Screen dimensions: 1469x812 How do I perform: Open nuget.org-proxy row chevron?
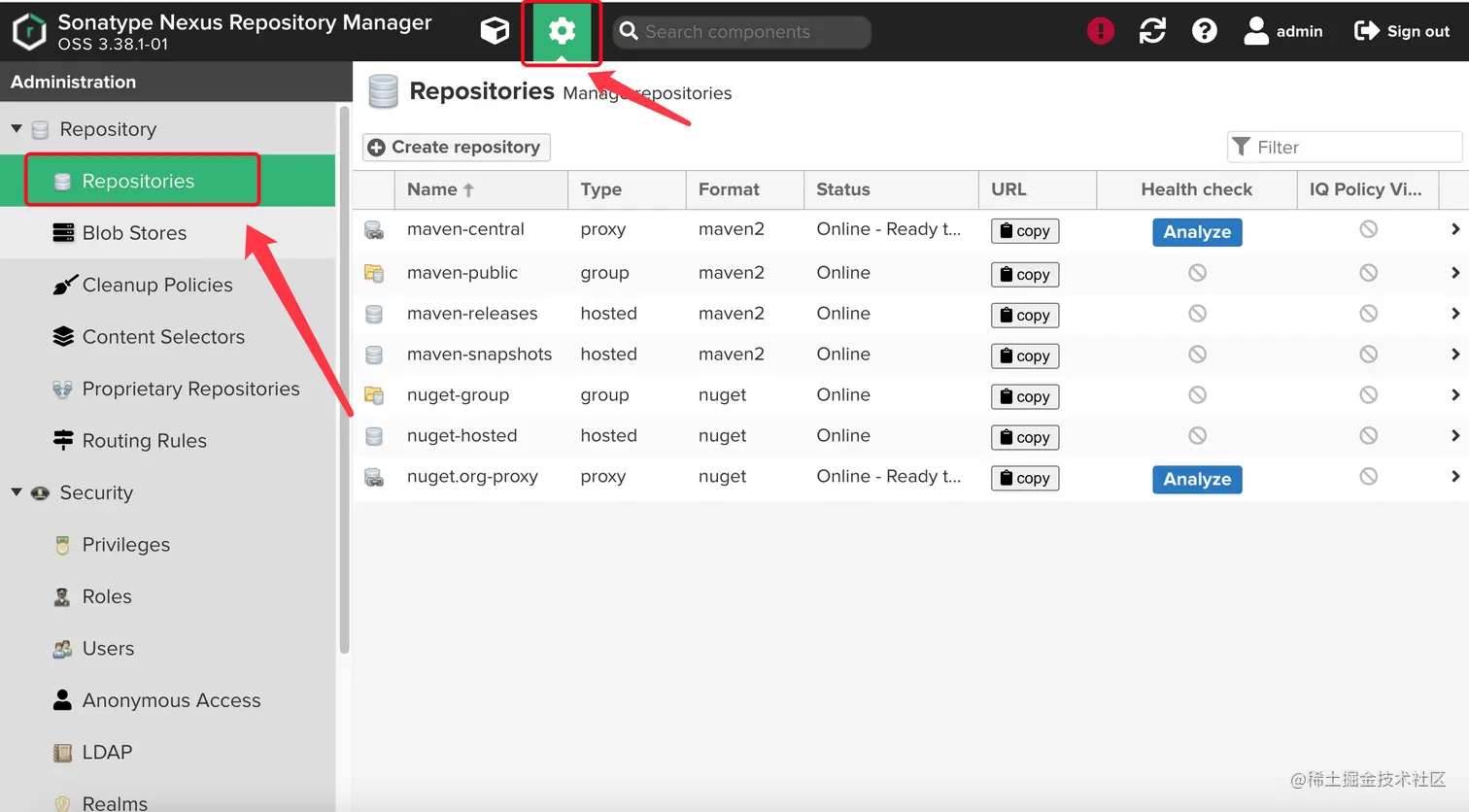1454,477
